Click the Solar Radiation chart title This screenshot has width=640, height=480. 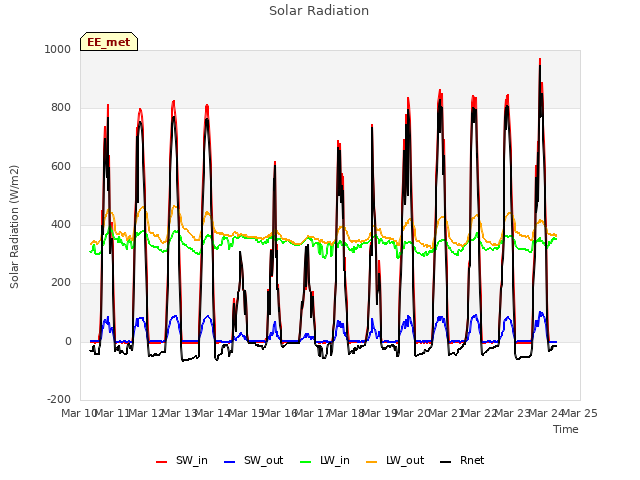[x=319, y=11]
